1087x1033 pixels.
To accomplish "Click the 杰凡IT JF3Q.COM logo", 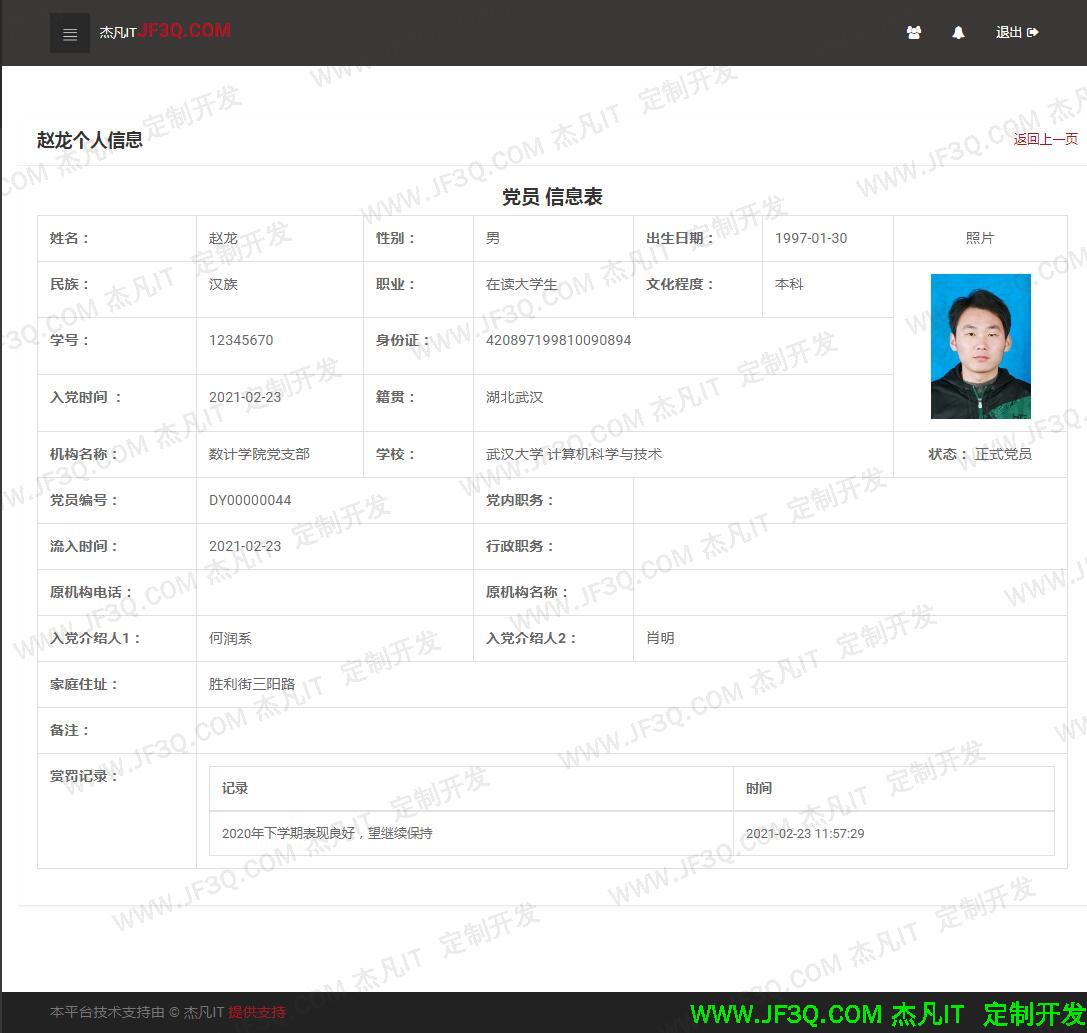I will coord(164,31).
